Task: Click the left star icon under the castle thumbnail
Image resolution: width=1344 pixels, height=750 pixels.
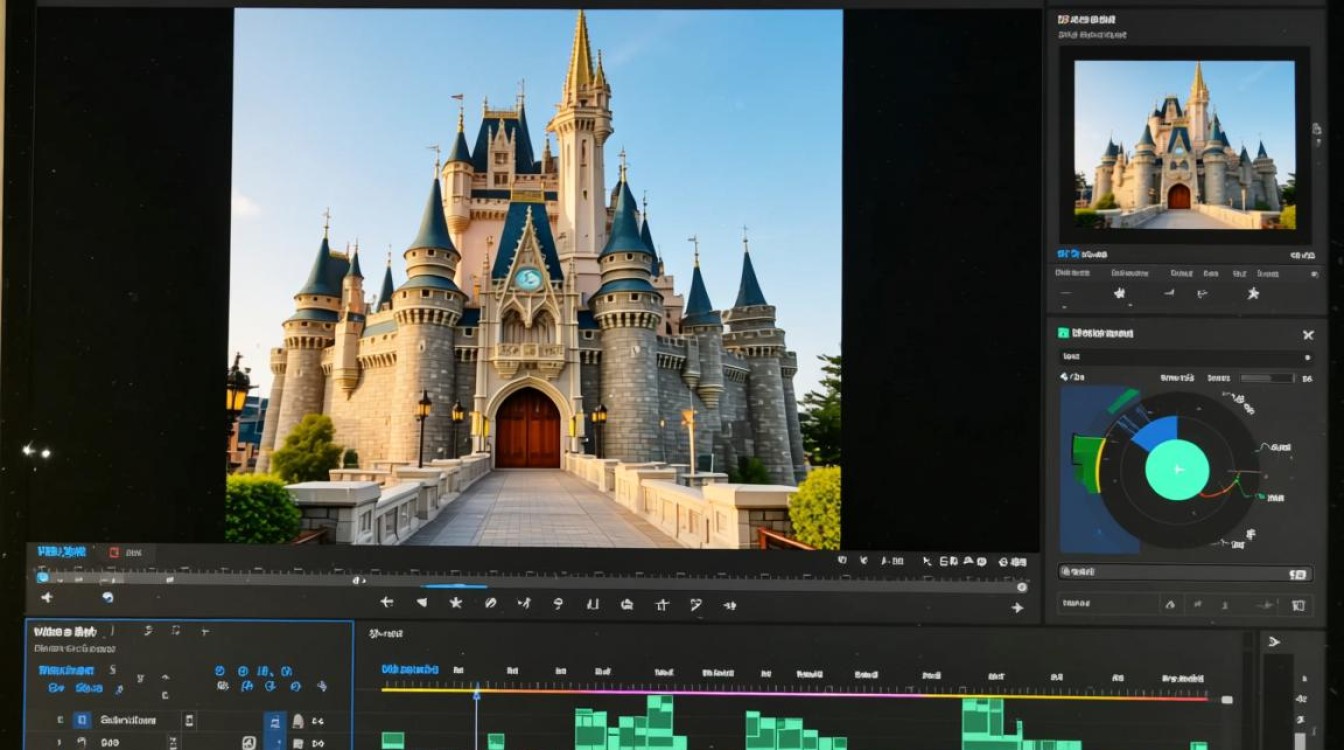Action: coord(1120,294)
